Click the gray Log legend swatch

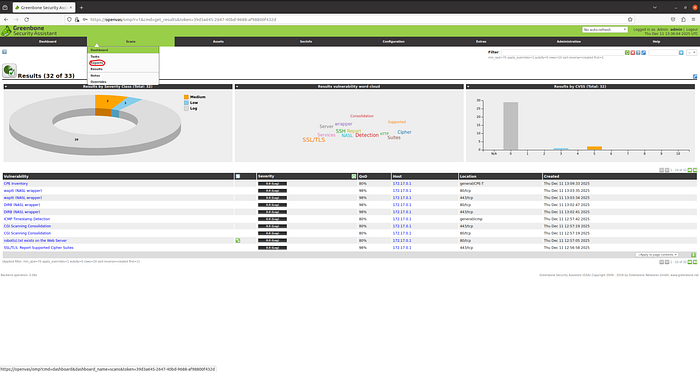click(x=186, y=109)
